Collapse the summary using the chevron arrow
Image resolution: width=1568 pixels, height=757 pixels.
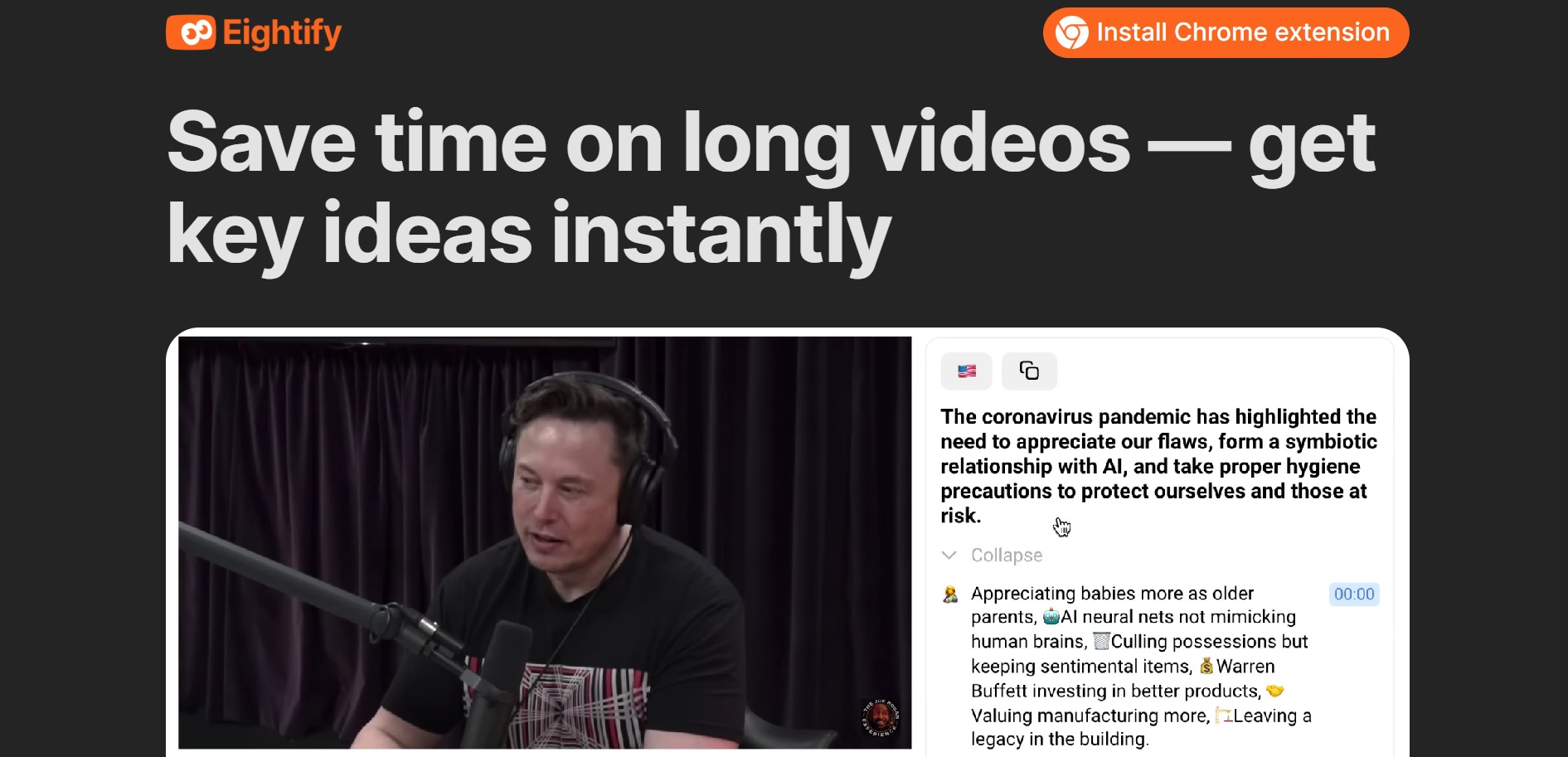coord(949,556)
